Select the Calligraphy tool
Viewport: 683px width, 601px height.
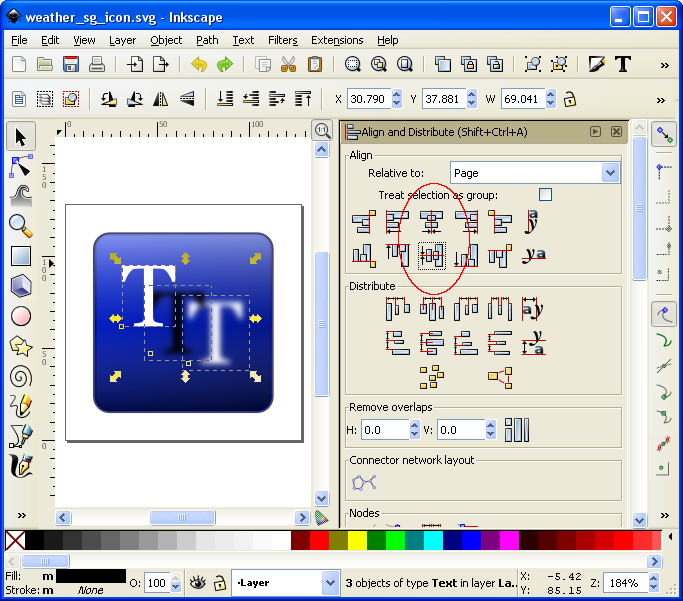[20, 466]
